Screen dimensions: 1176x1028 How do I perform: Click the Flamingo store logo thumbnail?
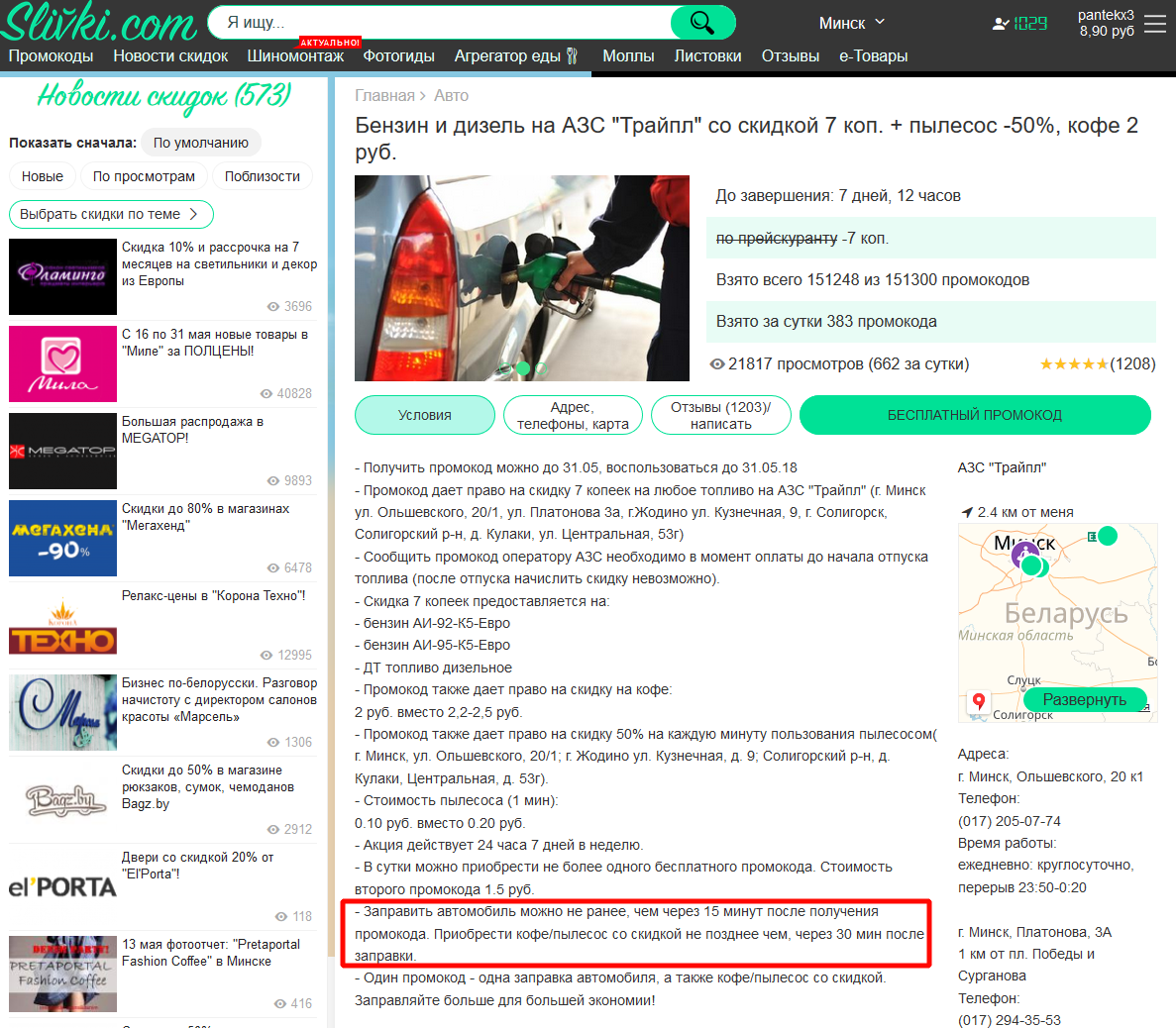[x=62, y=276]
